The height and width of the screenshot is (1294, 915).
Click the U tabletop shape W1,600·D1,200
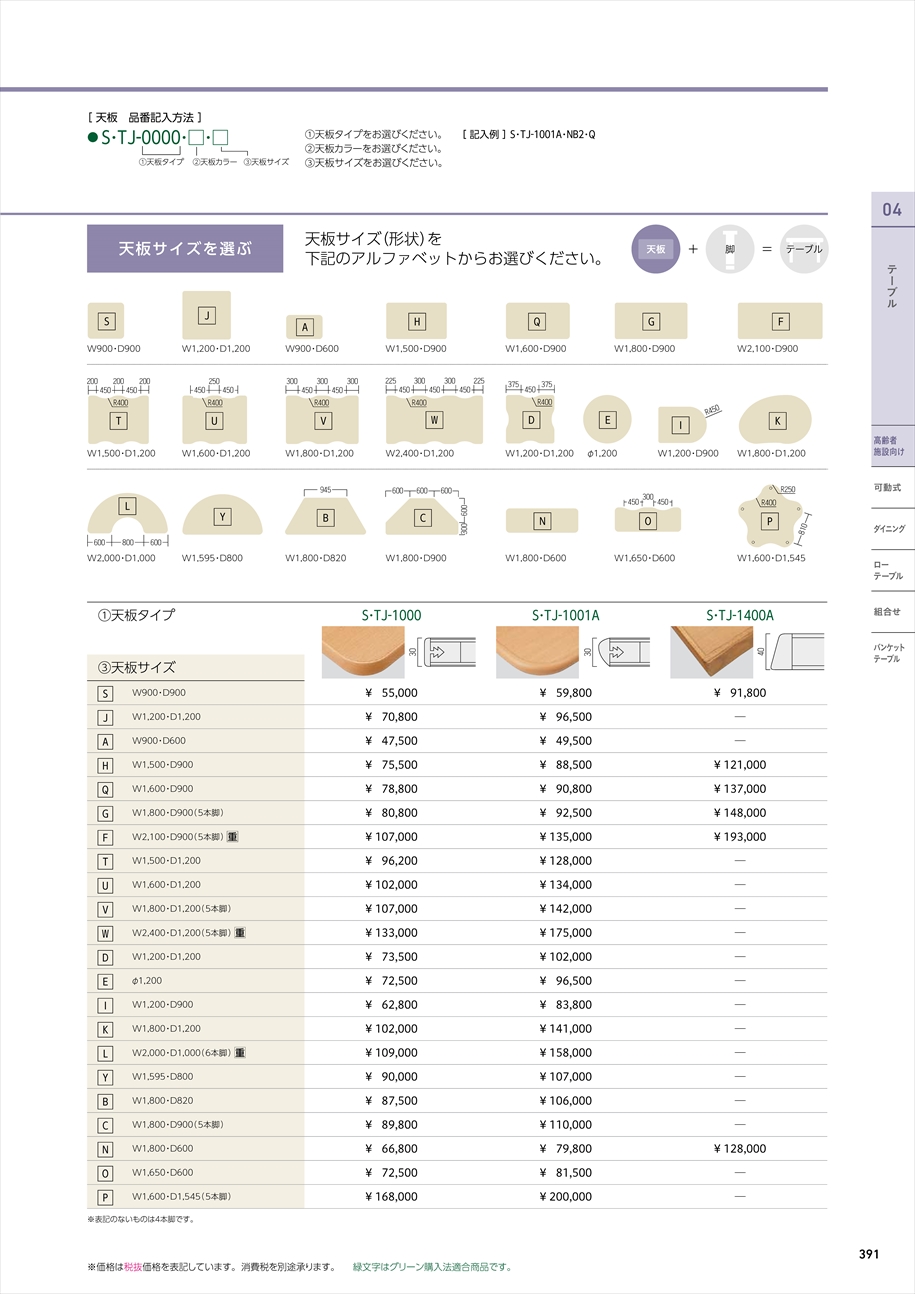(x=214, y=420)
